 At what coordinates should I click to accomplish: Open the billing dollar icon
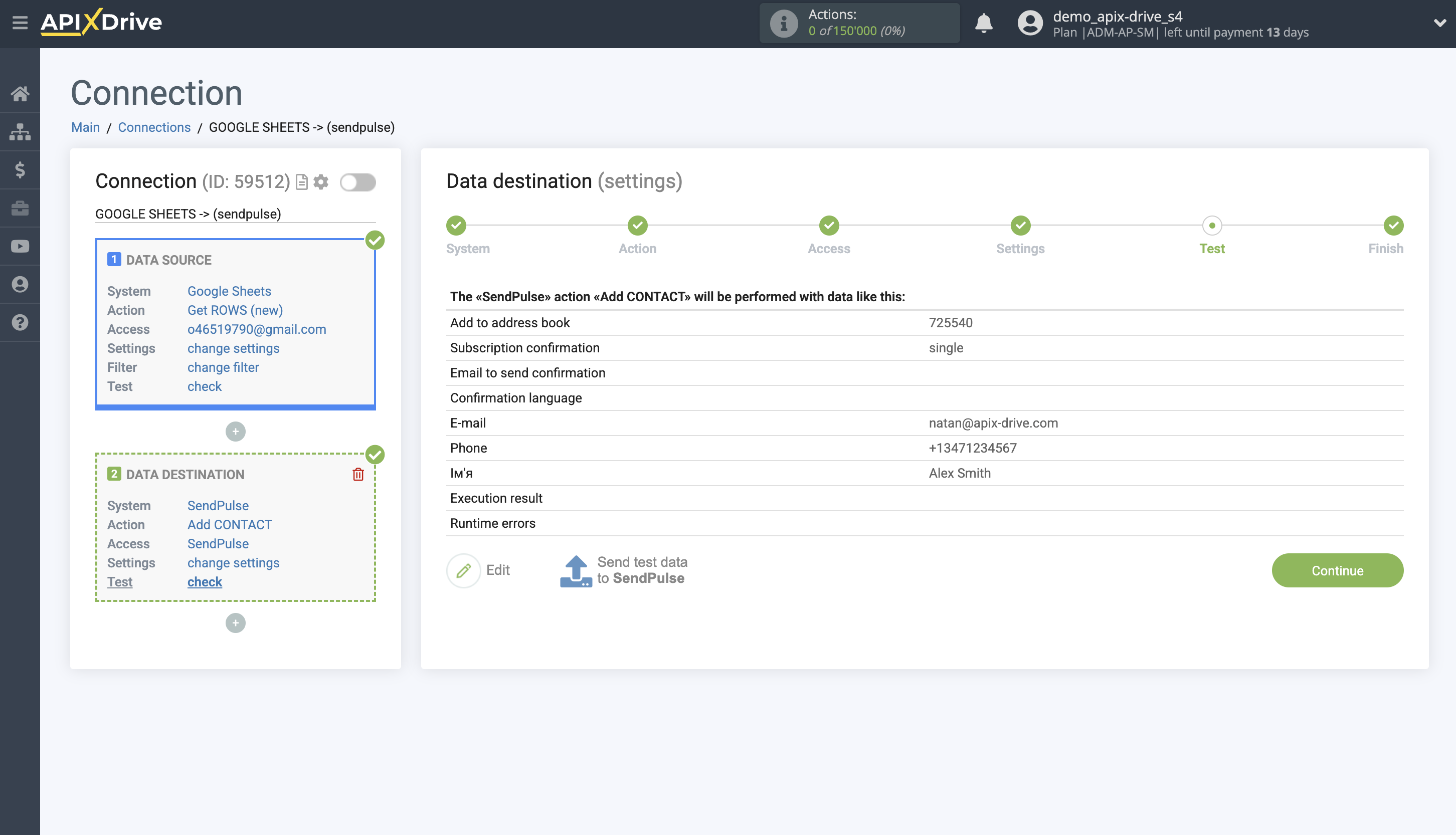pos(20,170)
